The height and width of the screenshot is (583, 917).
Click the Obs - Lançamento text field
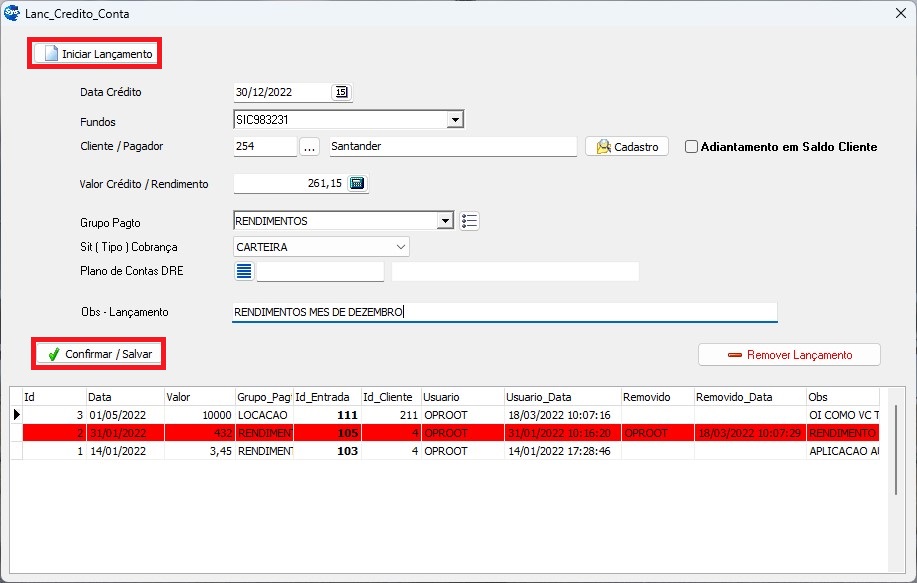(503, 312)
